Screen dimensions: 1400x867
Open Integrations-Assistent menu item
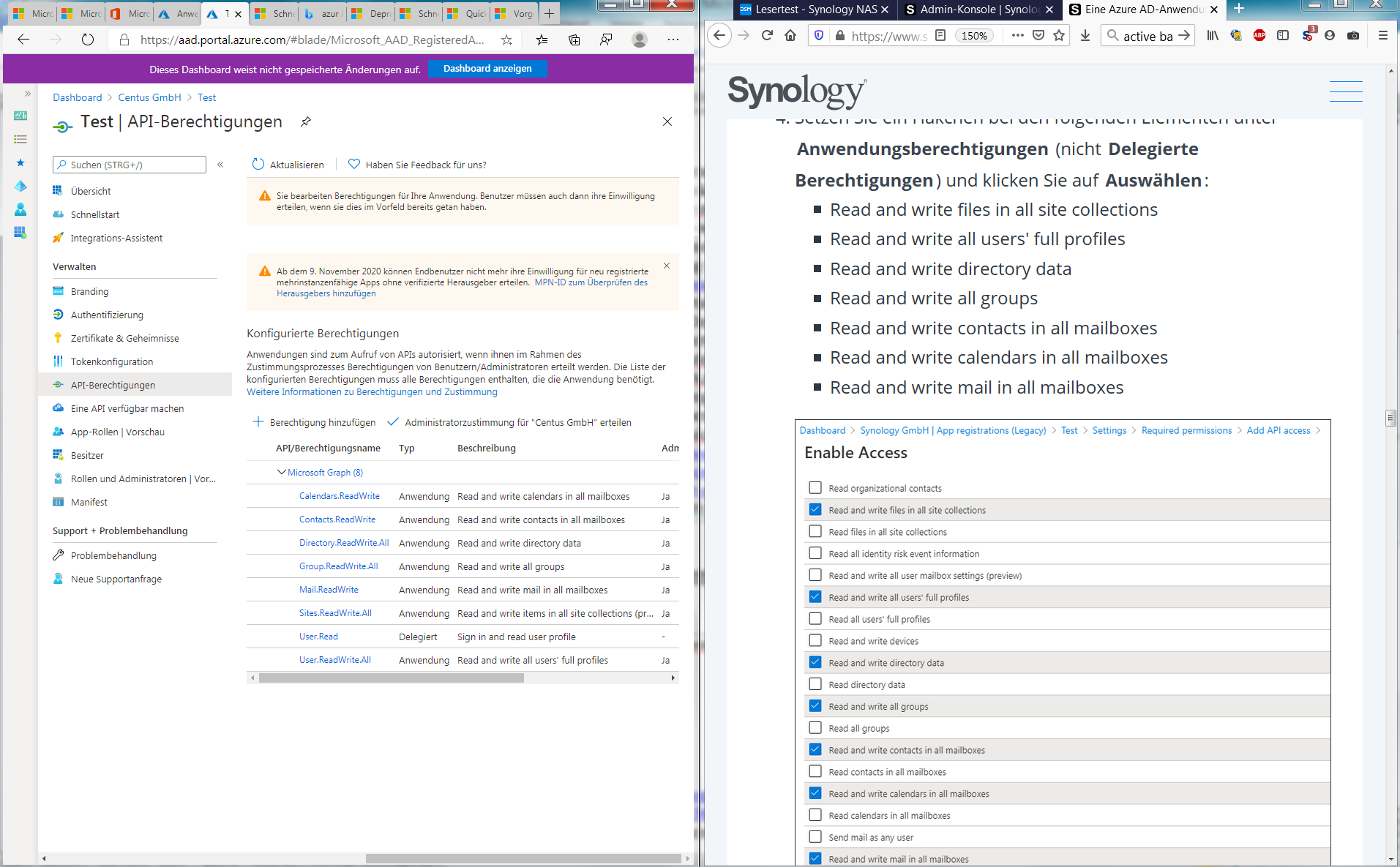(x=116, y=238)
